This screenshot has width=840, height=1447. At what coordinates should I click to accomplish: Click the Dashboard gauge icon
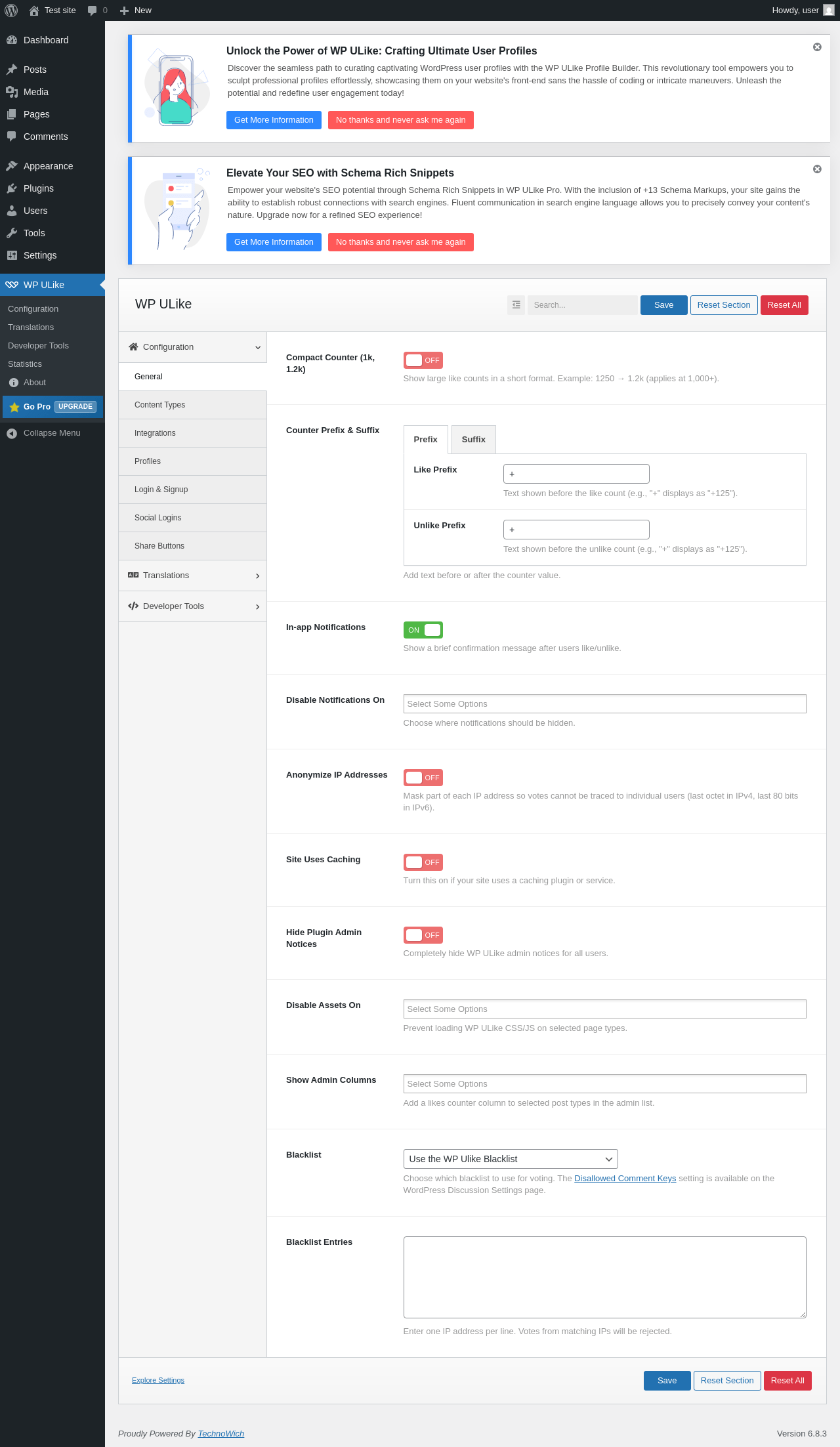[x=12, y=40]
